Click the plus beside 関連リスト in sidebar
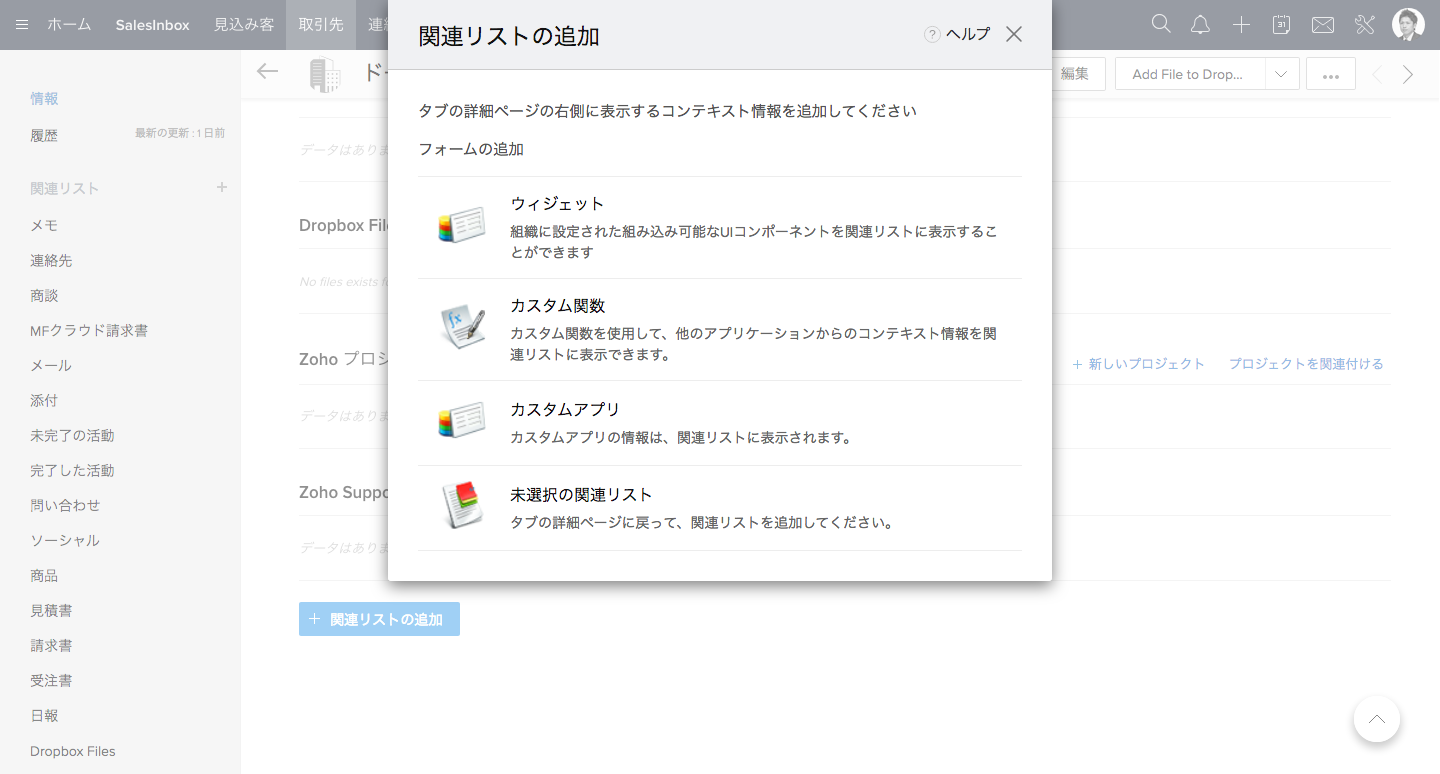The height and width of the screenshot is (774, 1440). click(222, 188)
